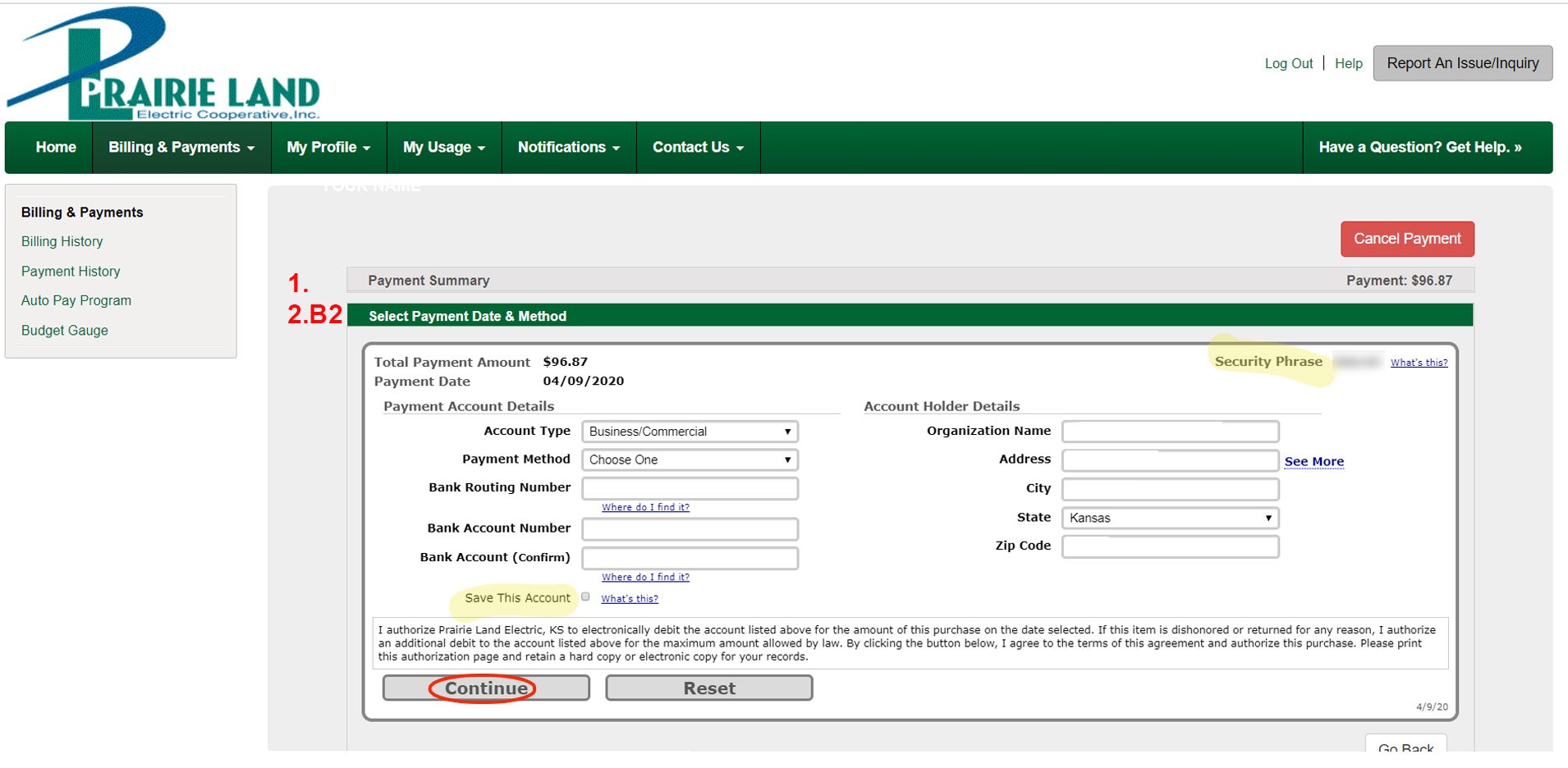The image size is (1568, 768).
Task: Expand the Billing & Payments nav menu
Action: point(181,148)
